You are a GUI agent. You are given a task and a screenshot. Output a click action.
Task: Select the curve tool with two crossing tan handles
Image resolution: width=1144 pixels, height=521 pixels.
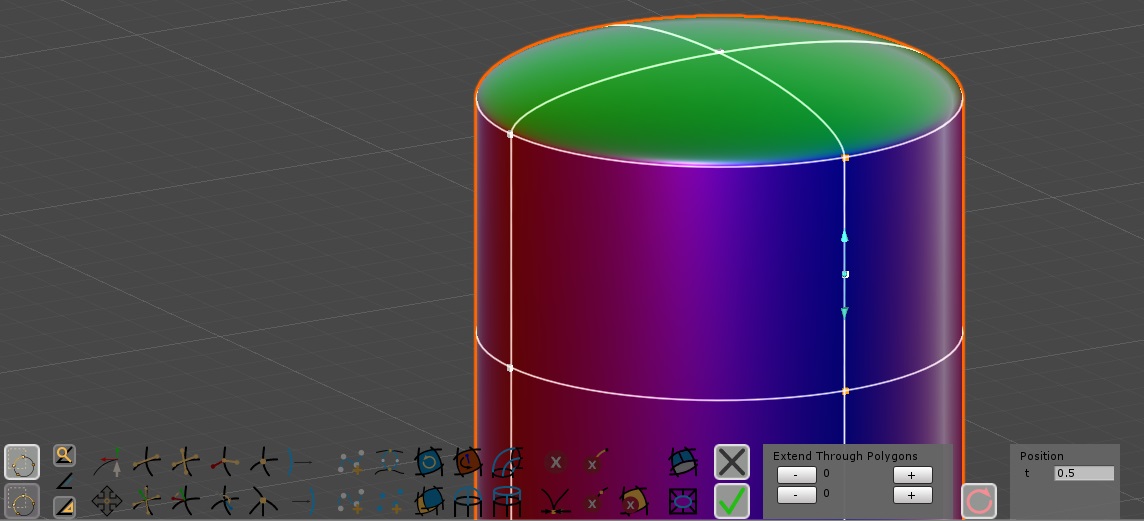(x=185, y=462)
